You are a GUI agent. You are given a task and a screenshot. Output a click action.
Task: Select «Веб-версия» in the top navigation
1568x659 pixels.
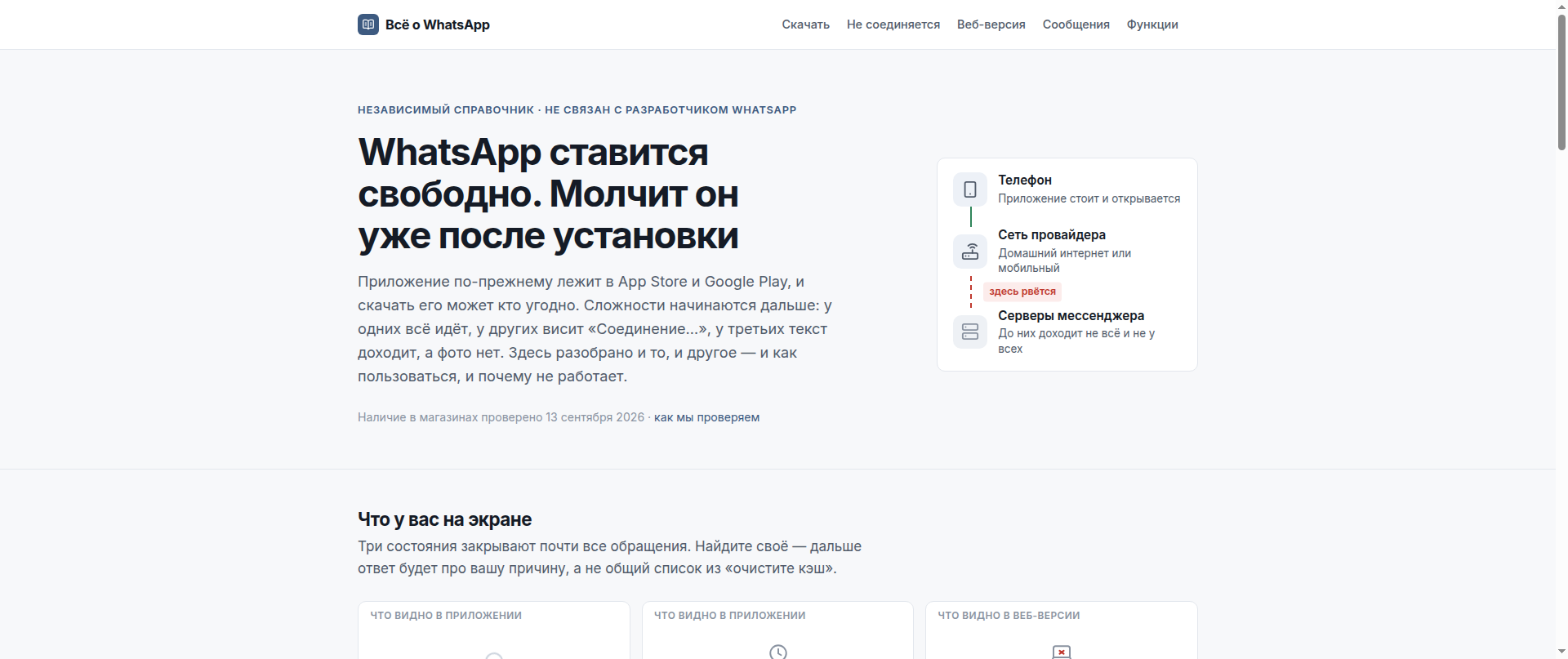click(x=991, y=24)
